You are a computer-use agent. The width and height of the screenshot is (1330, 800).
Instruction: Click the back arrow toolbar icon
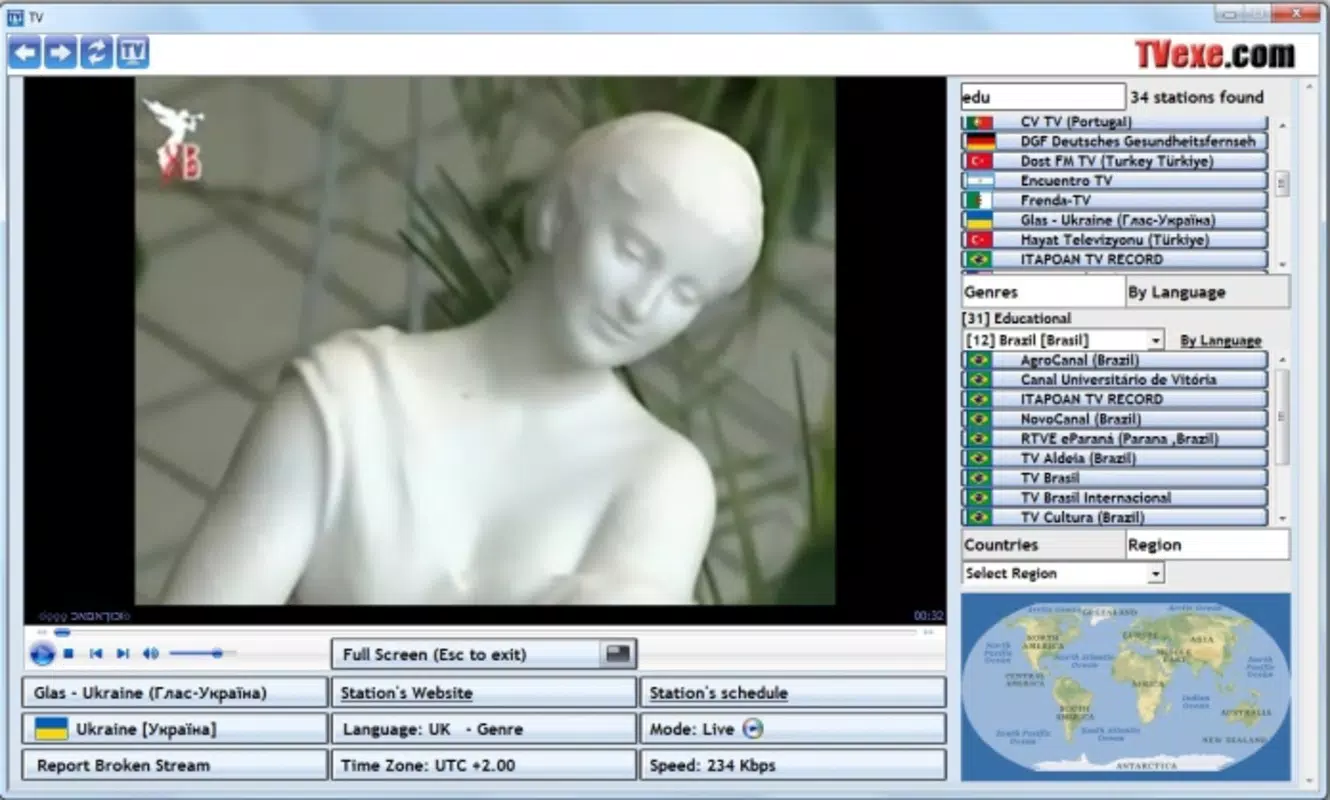tap(25, 53)
